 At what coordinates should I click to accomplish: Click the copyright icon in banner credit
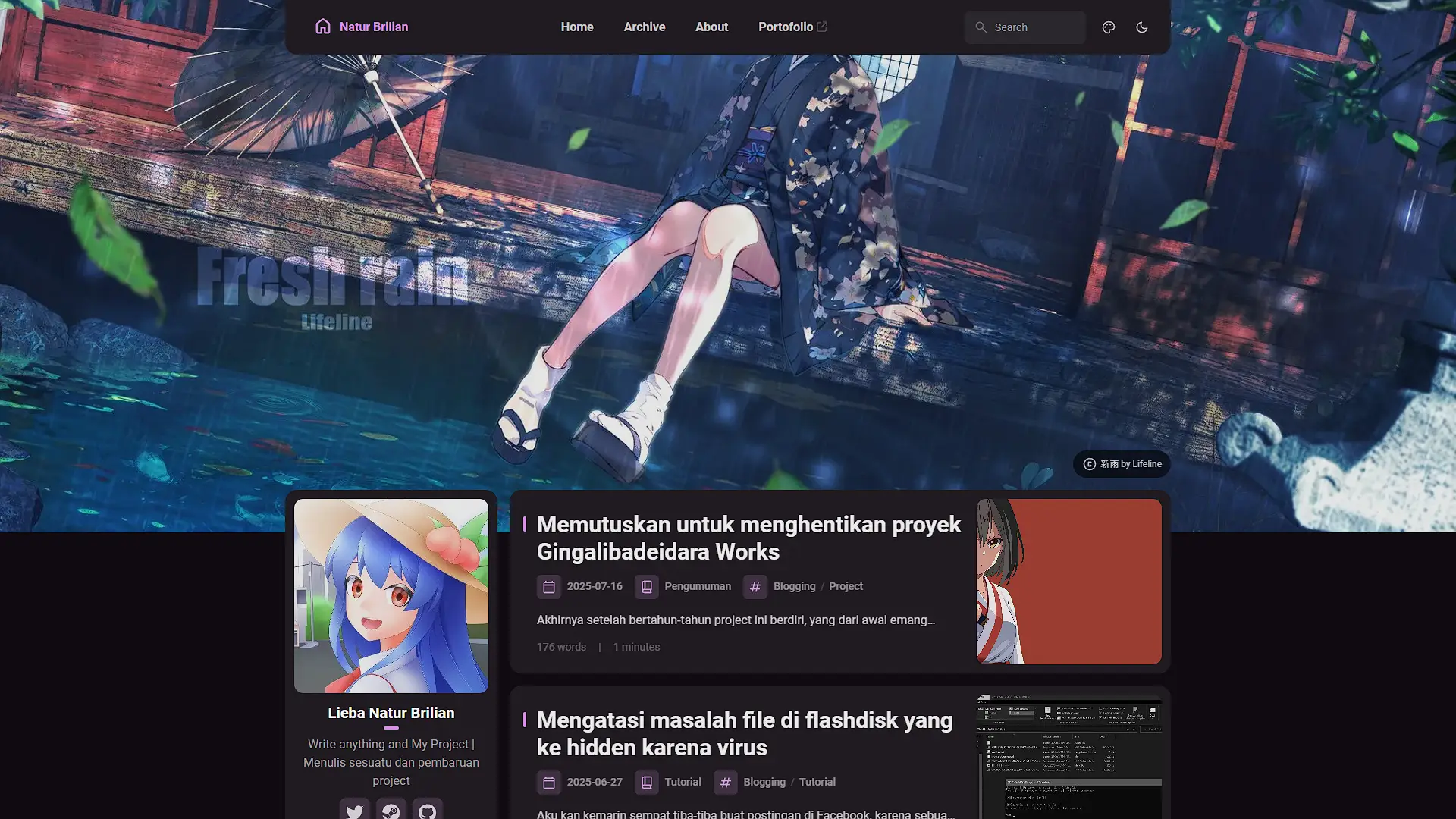coord(1090,464)
